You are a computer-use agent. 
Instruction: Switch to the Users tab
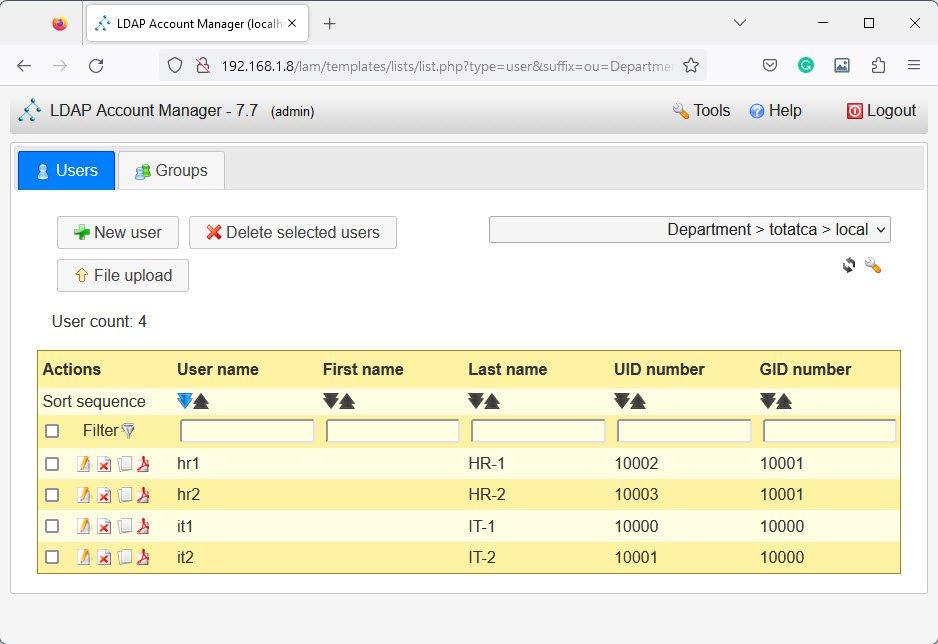click(66, 170)
